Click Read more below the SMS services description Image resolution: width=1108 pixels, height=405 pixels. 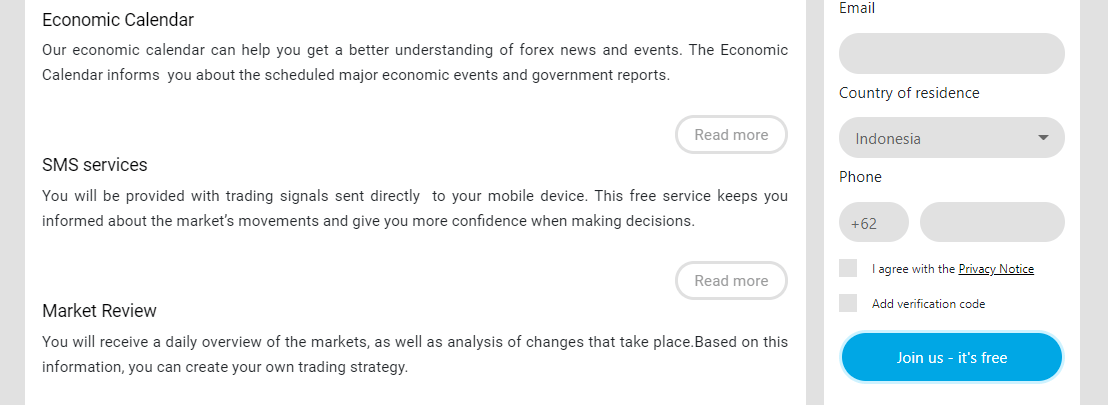click(731, 281)
